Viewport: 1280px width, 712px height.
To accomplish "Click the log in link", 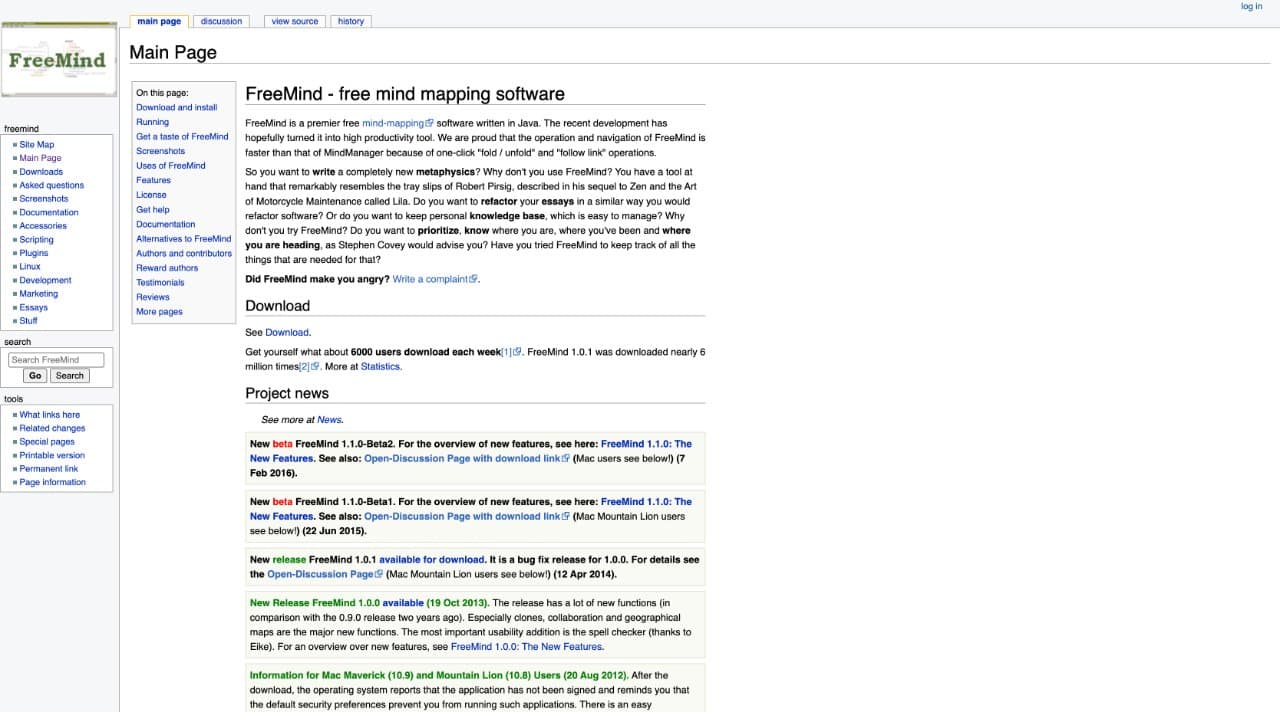I will (x=1251, y=6).
